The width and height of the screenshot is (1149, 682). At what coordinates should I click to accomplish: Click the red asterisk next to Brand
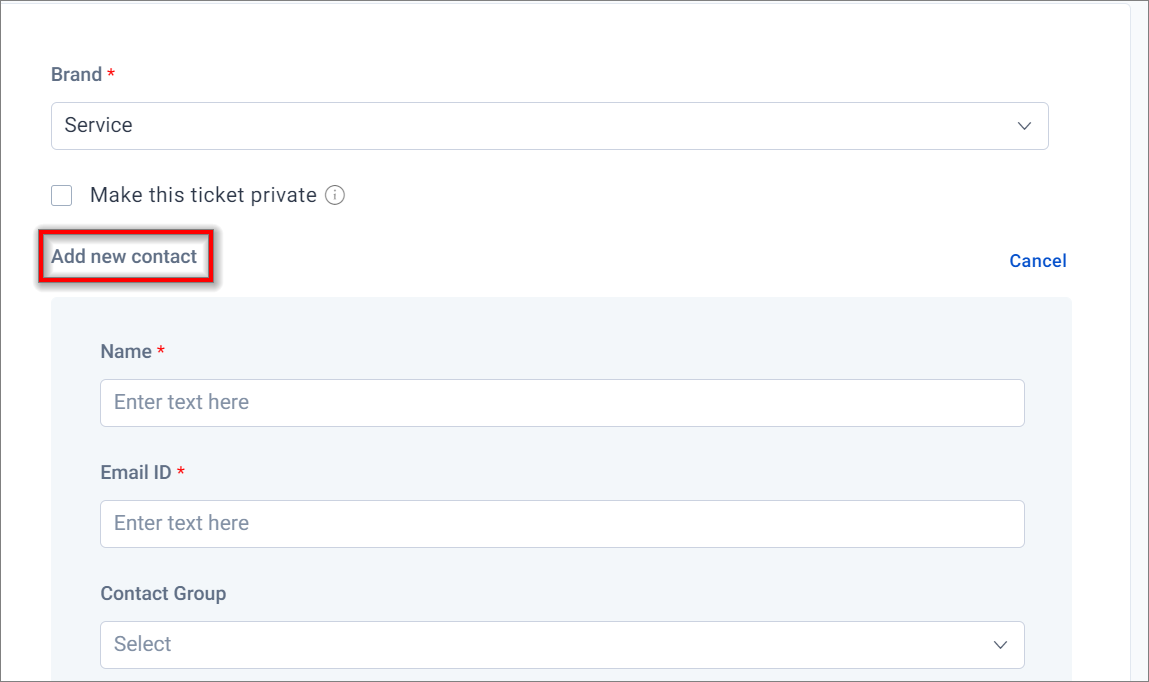pos(111,73)
